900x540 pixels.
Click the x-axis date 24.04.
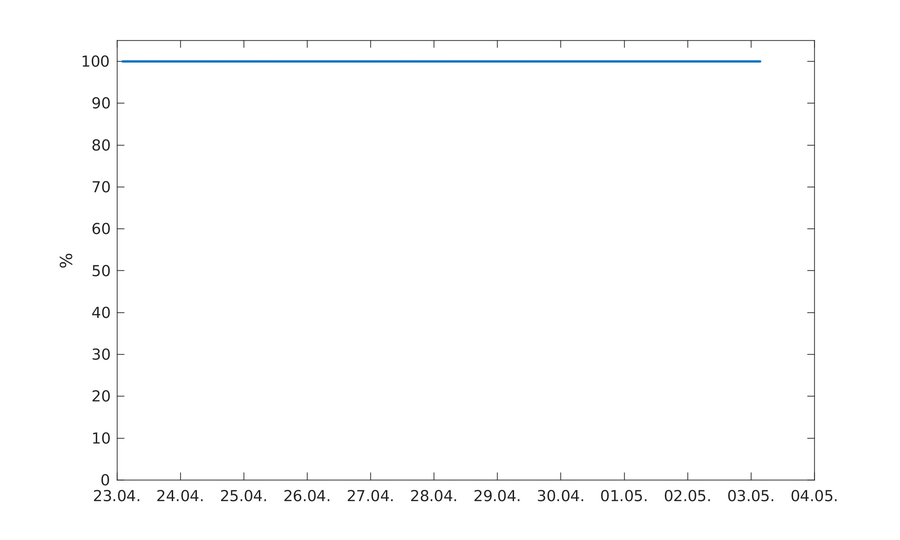click(x=180, y=496)
